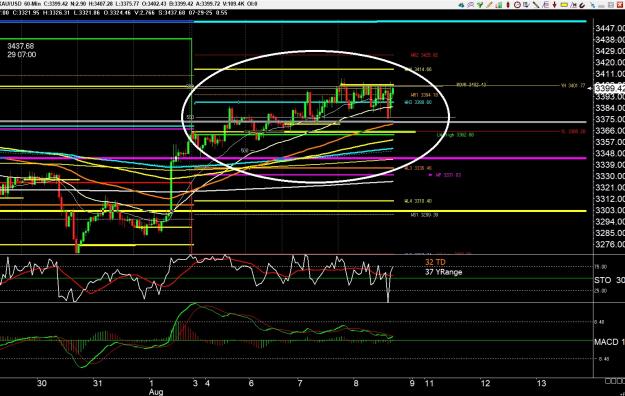Minimize the chart window
Screen dimensions: 625x396
[x=602, y=5]
